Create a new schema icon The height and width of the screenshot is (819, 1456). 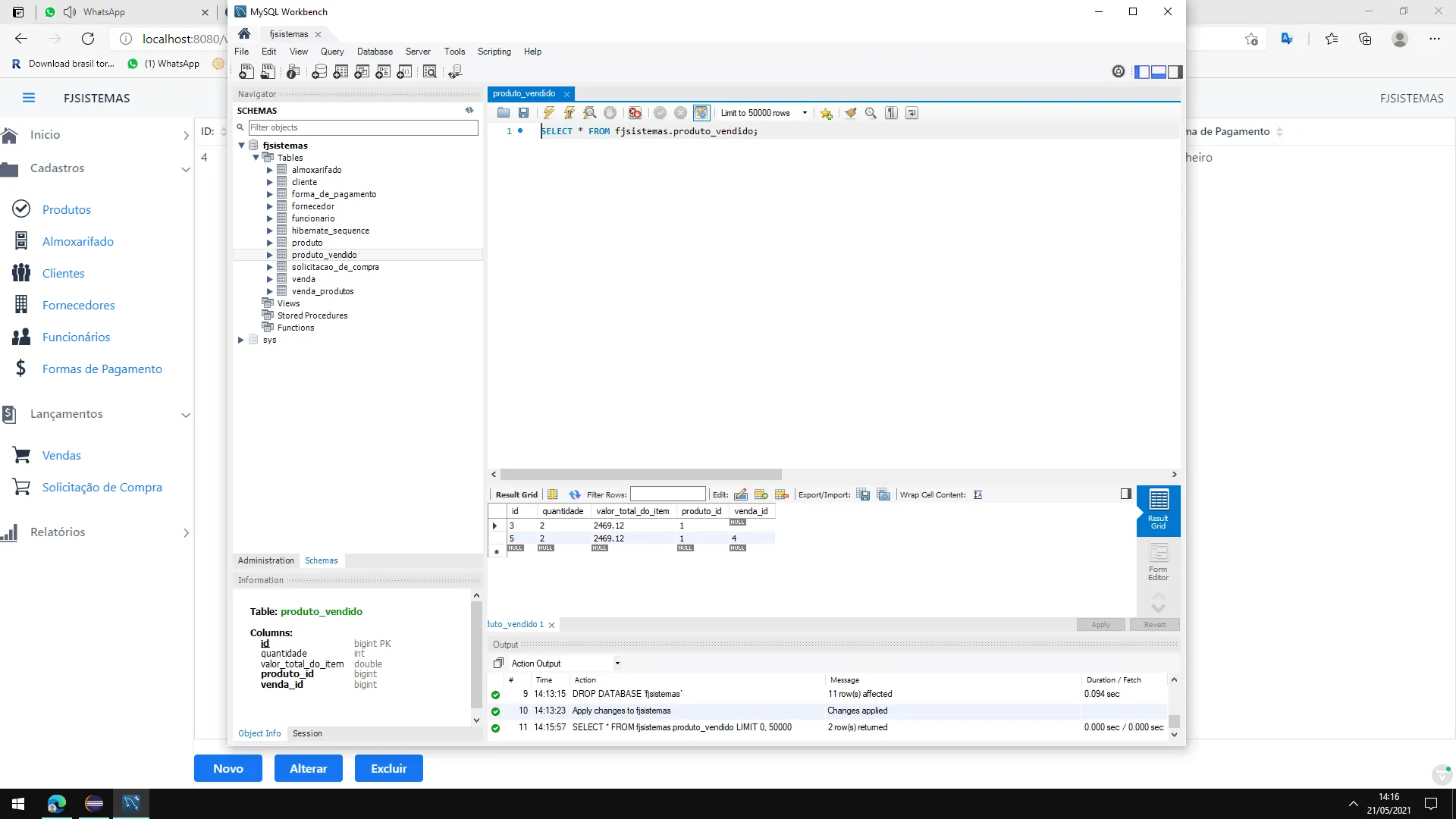click(x=319, y=71)
